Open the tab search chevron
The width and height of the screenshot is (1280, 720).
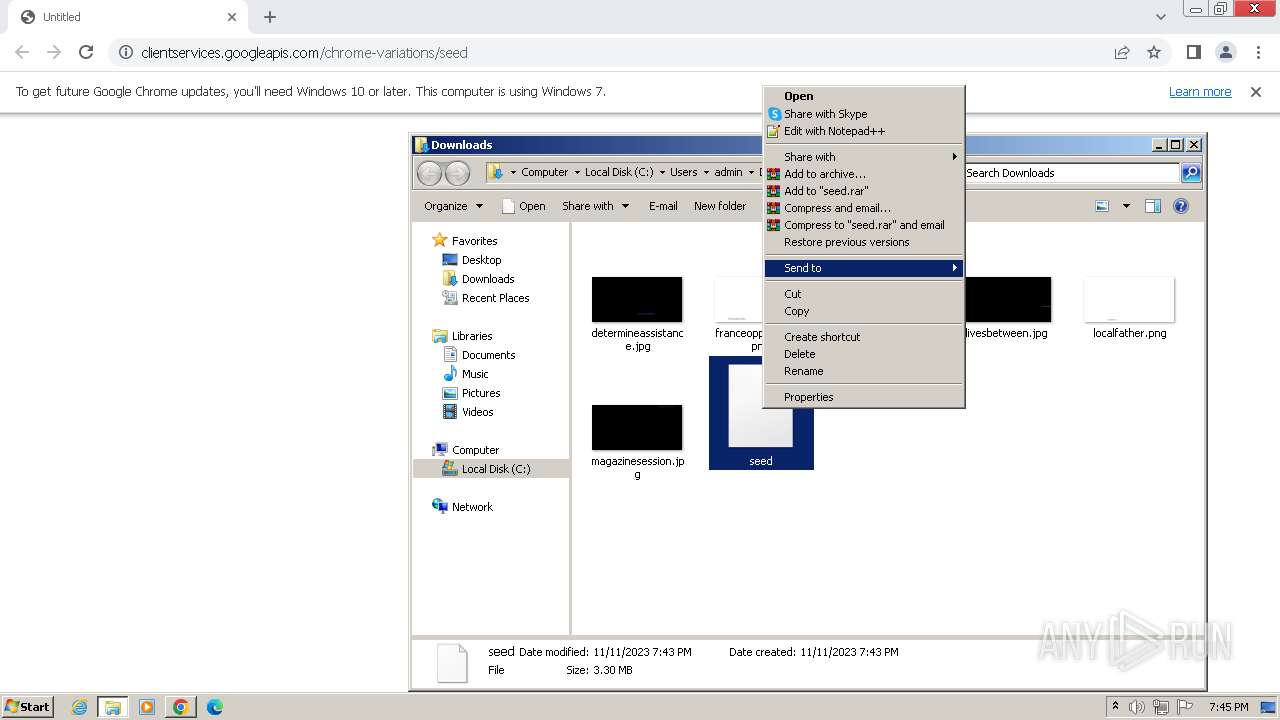(1161, 17)
